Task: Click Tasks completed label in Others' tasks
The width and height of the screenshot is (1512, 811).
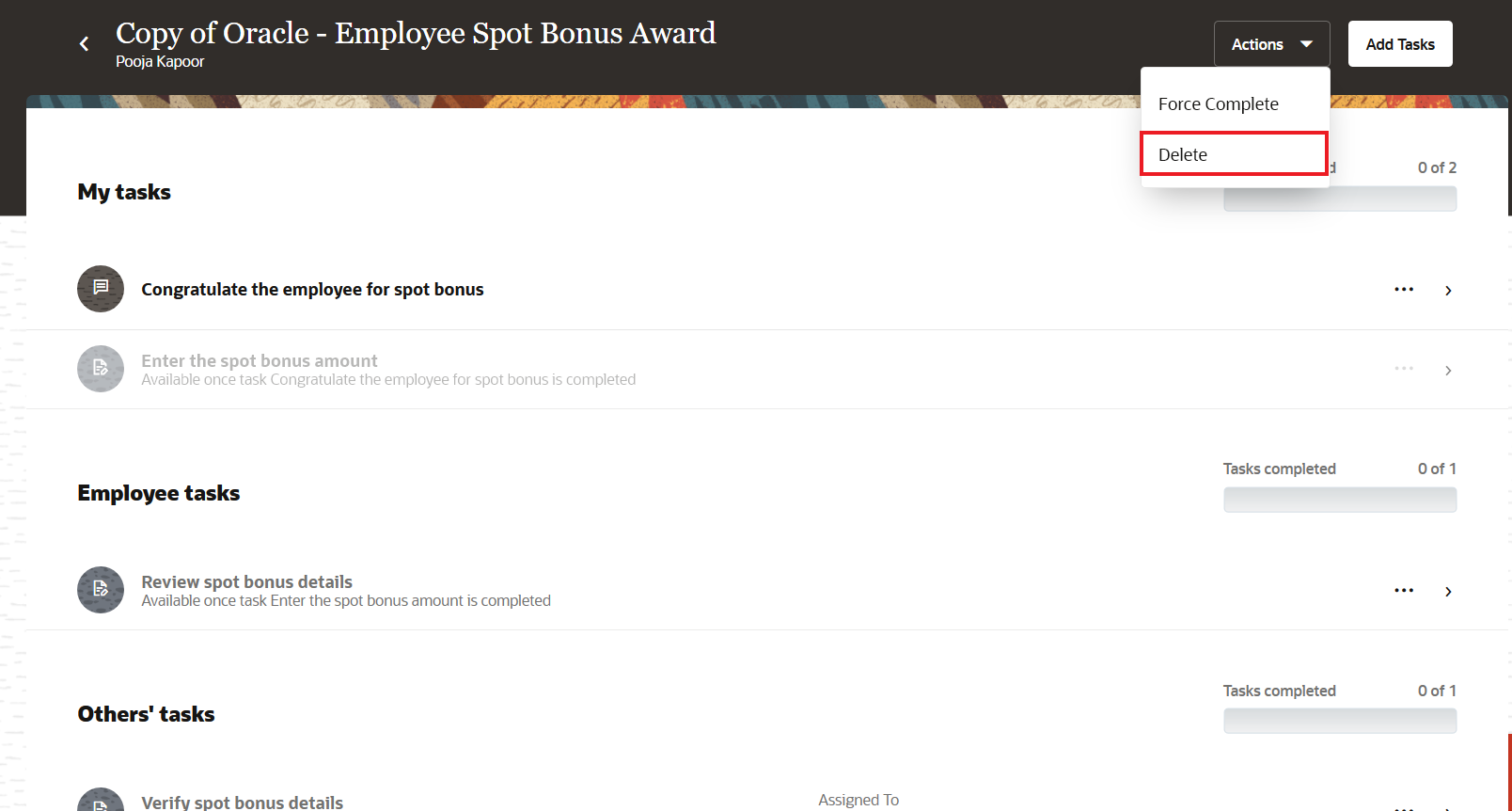Action: 1279,691
